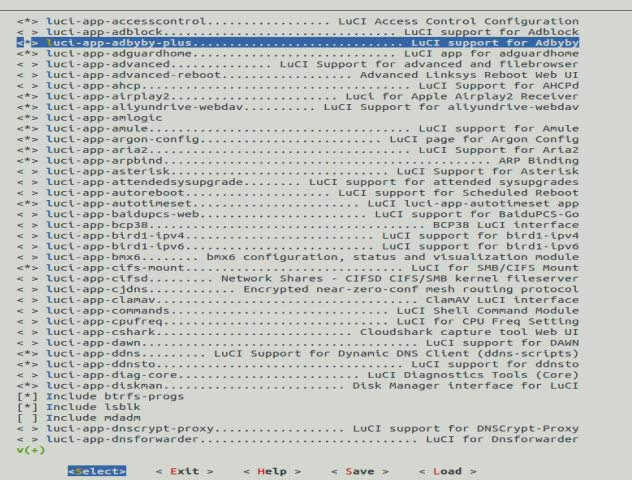Select the luci-app-bird1-ipv4 entry
Screen dimensions: 632x480
(x=298, y=236)
